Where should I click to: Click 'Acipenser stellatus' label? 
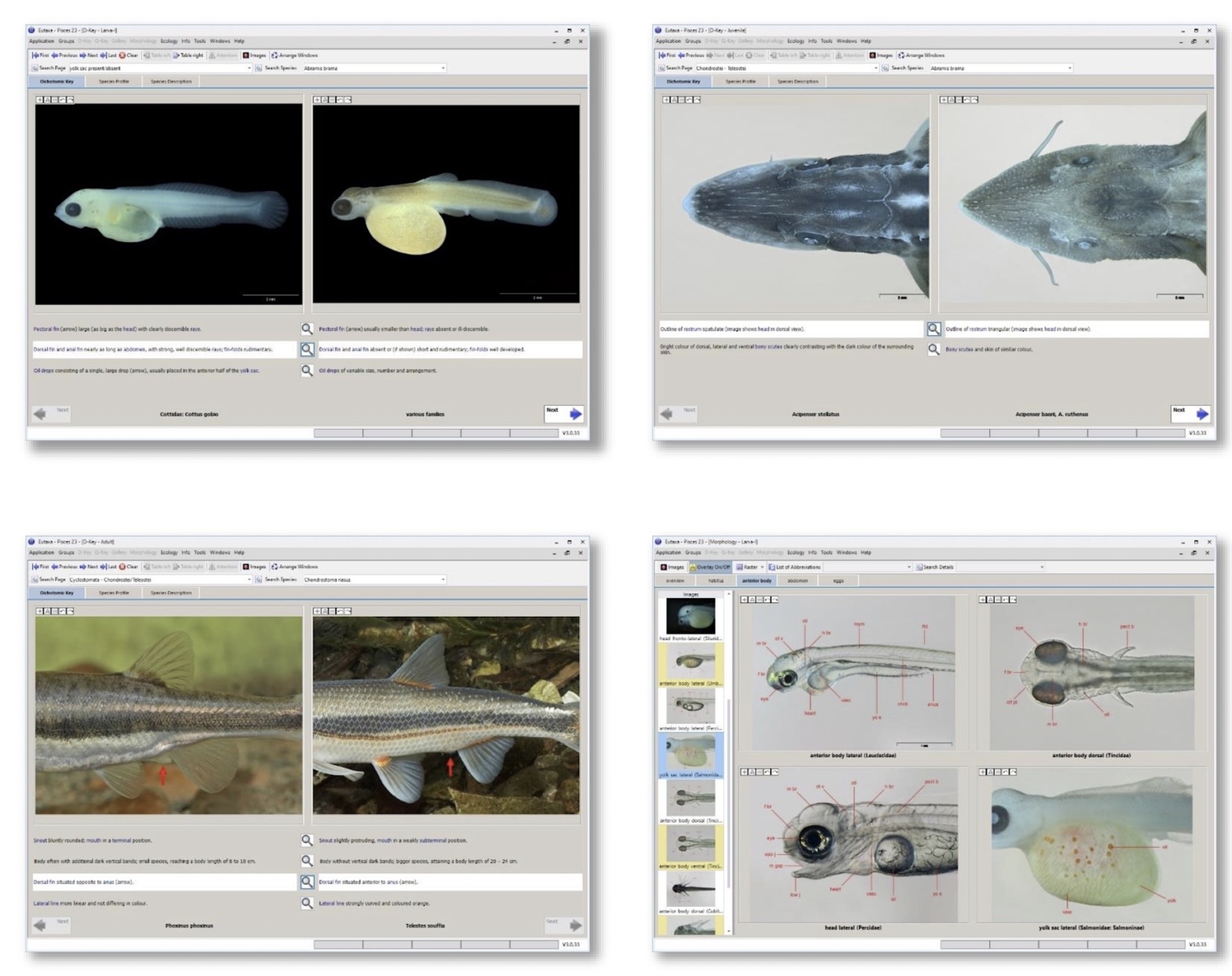pos(816,415)
